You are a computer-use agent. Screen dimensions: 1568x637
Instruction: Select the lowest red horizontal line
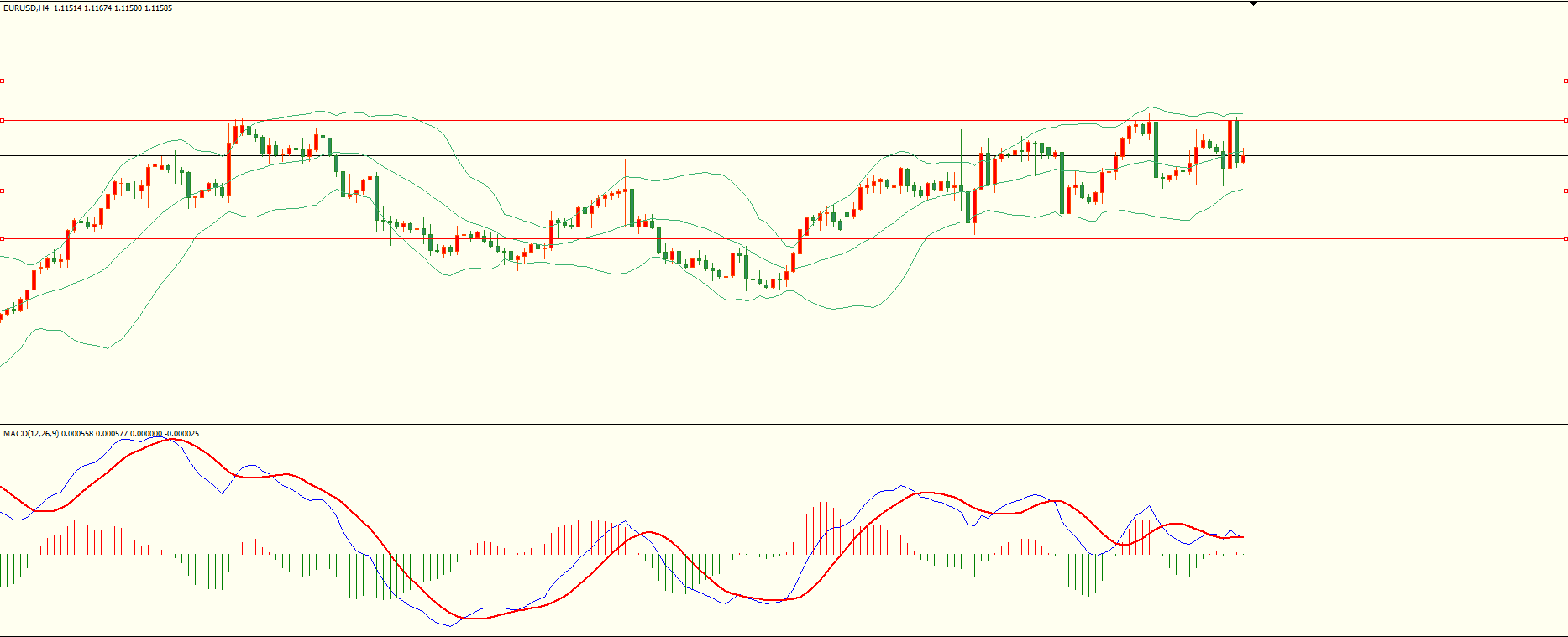click(x=784, y=239)
